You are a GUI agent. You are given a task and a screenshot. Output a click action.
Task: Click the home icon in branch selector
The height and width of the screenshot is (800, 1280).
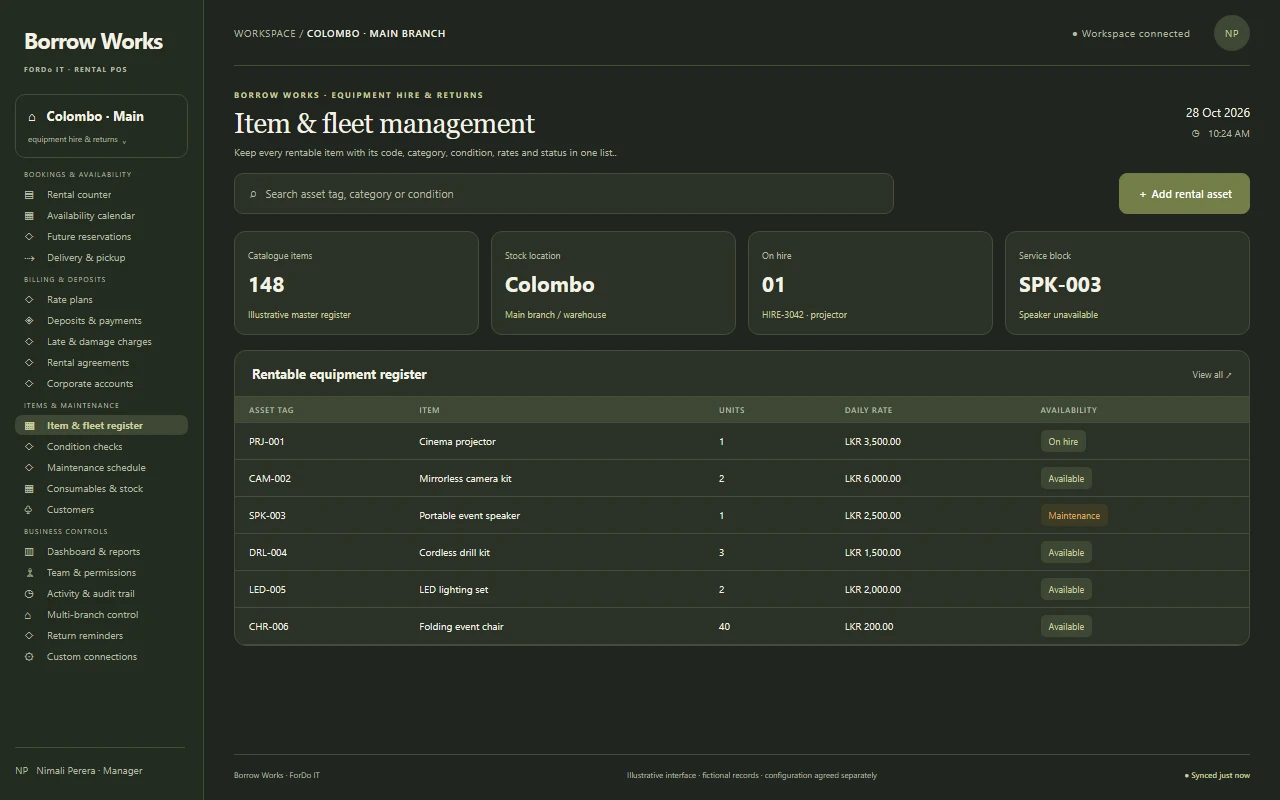tap(32, 117)
